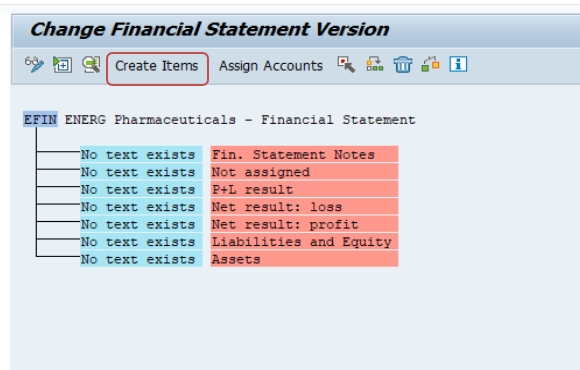This screenshot has height=370, width=580.
Task: Select the EFIN root node
Action: [40, 120]
